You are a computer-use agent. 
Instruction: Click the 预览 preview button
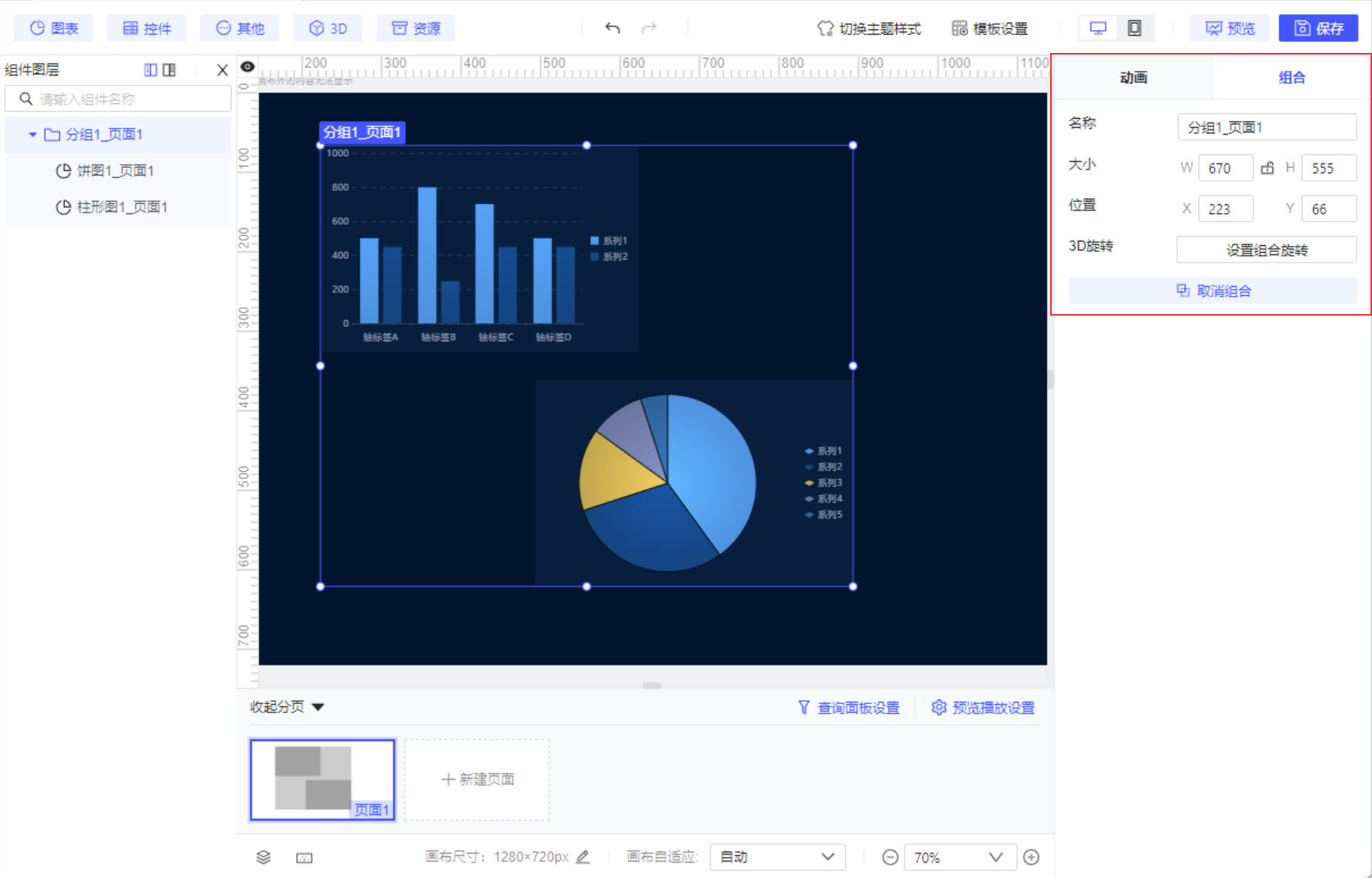[x=1230, y=28]
